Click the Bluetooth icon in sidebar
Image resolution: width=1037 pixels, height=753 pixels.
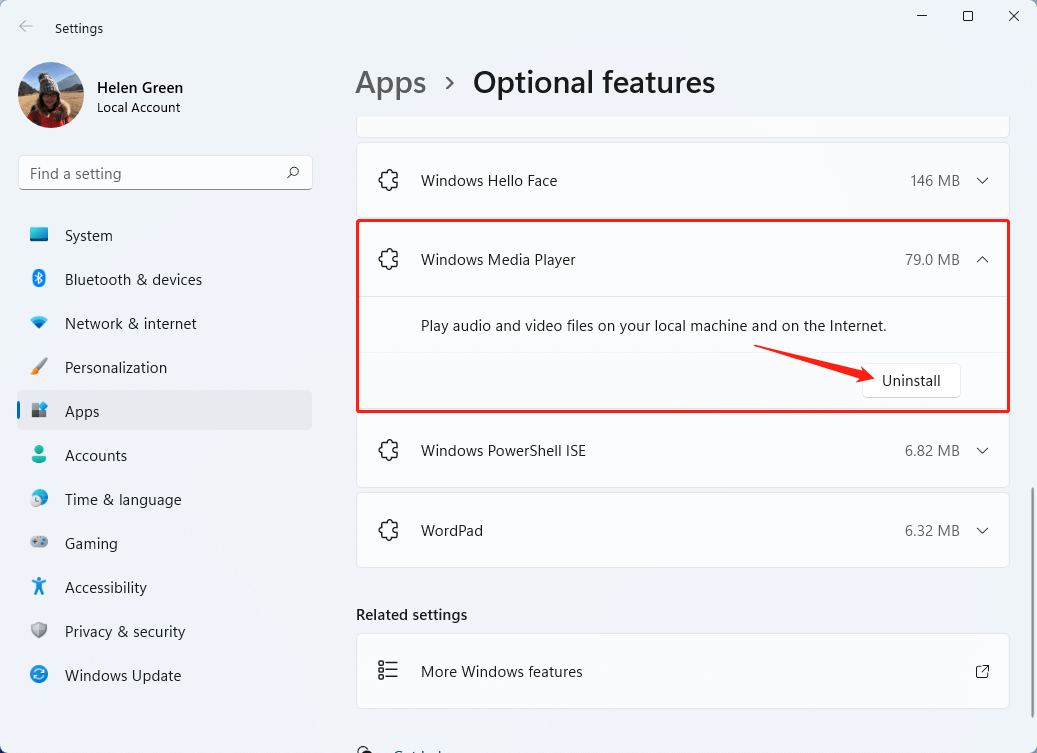[x=39, y=278]
